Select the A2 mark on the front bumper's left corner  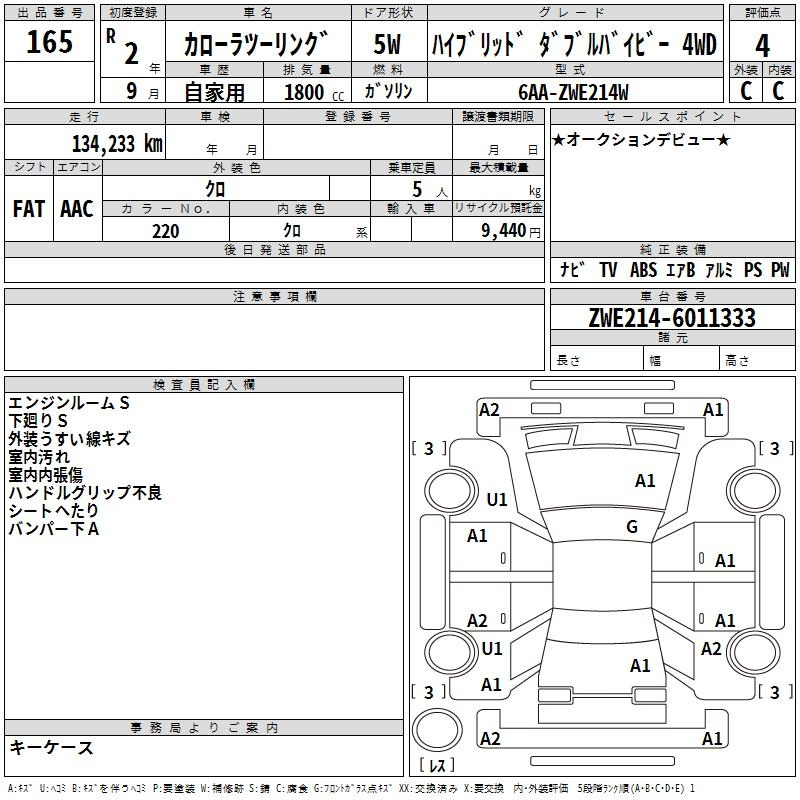coord(489,409)
